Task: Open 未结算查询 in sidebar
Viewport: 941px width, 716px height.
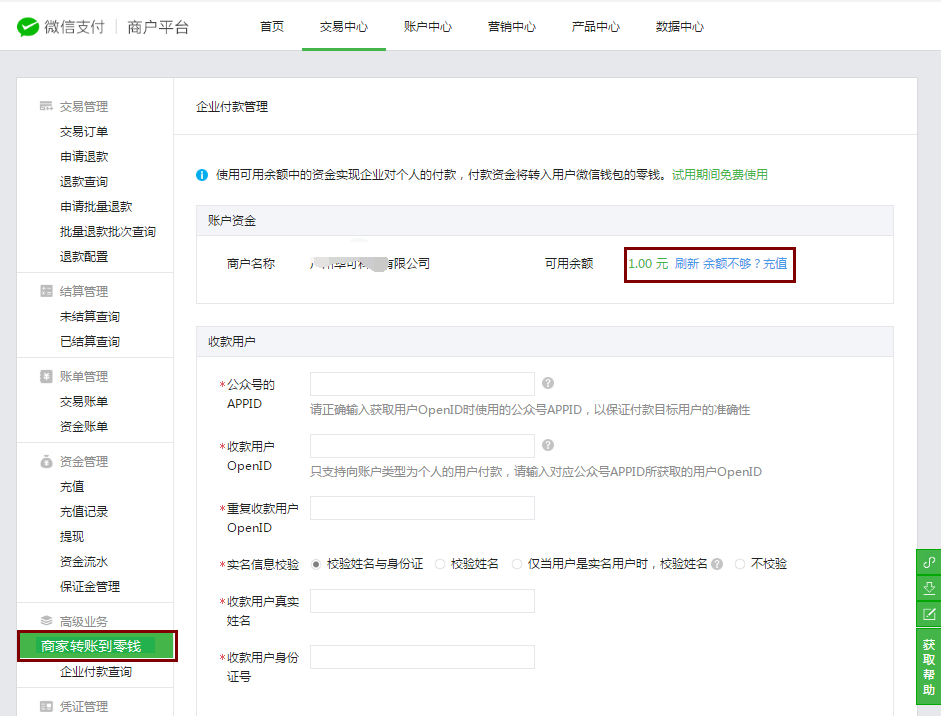Action: pyautogui.click(x=90, y=317)
